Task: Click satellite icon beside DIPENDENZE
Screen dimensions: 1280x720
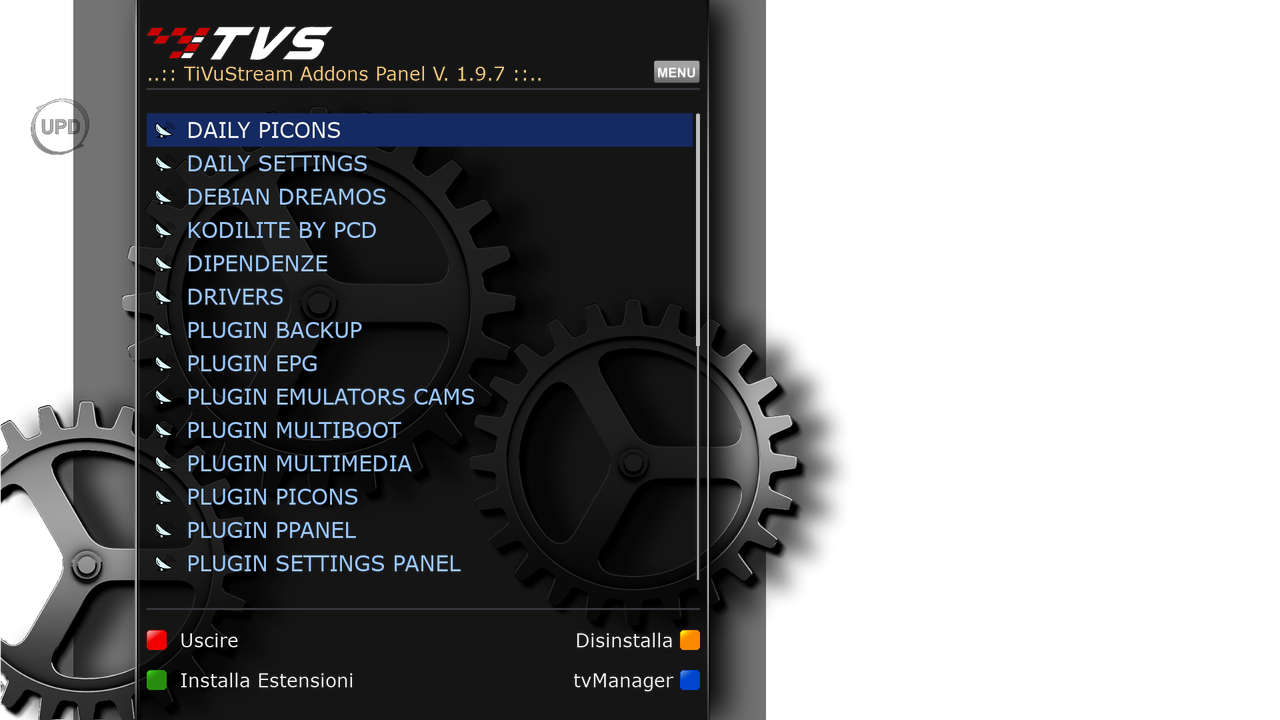Action: [164, 264]
